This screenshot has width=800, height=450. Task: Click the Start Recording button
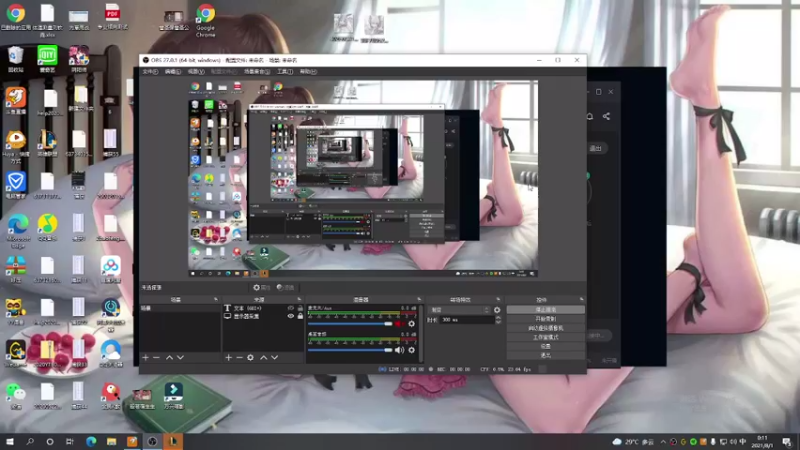(x=545, y=319)
